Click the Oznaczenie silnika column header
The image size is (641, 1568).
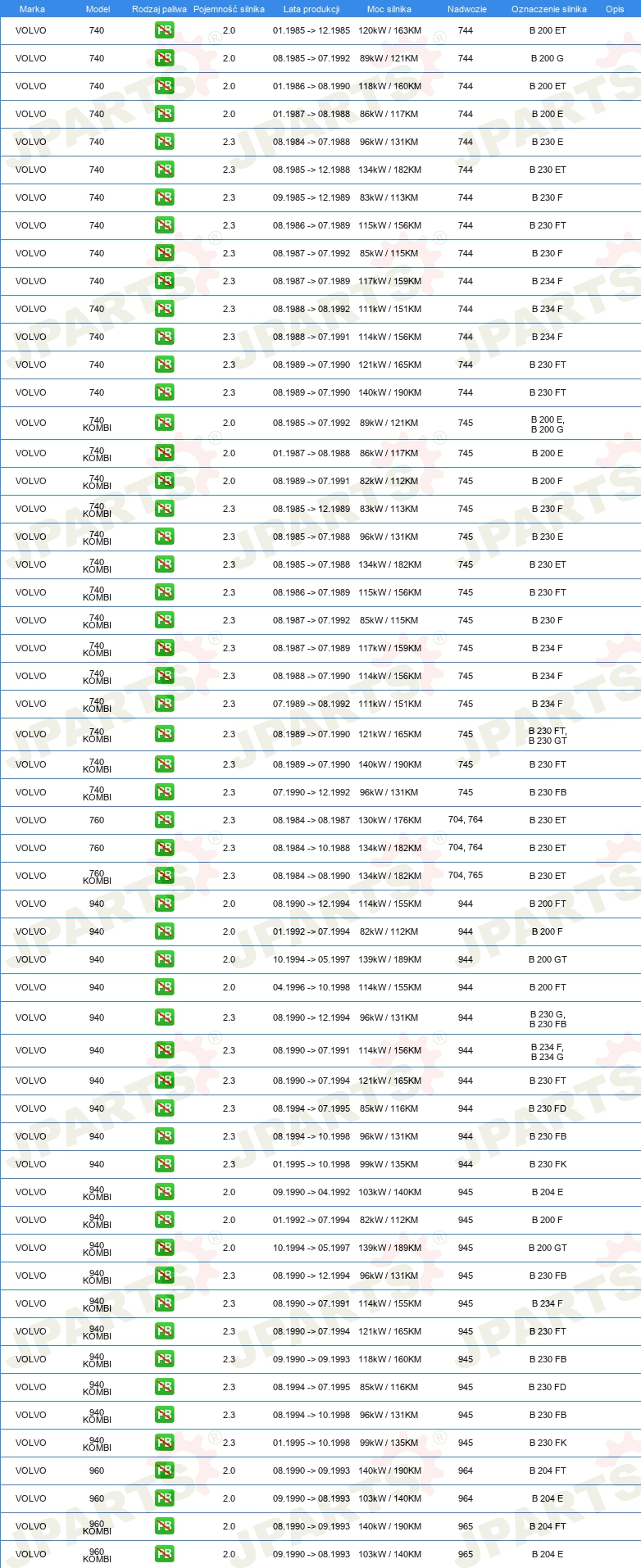[x=548, y=9]
